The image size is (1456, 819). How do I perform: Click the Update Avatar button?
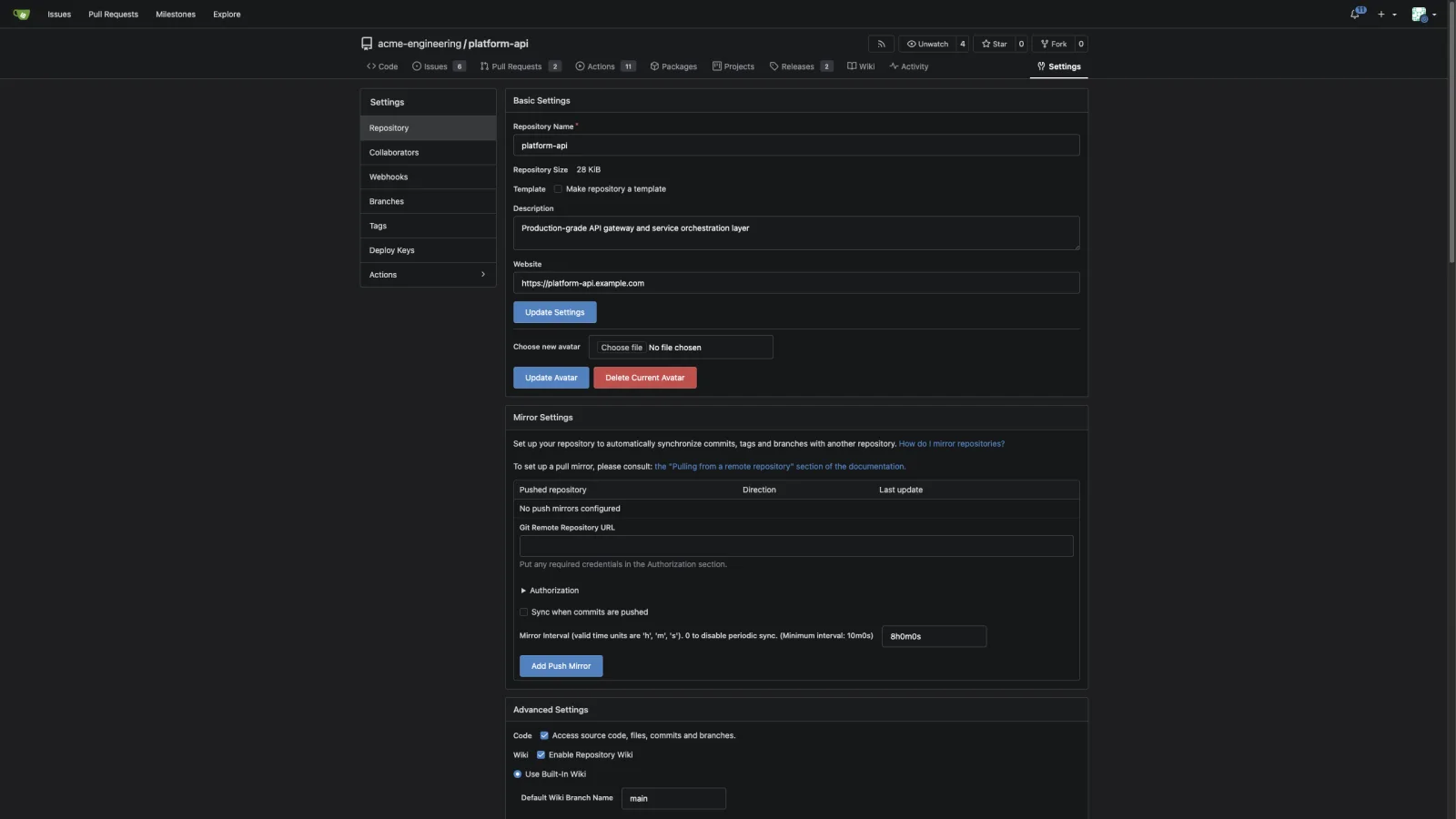click(551, 378)
